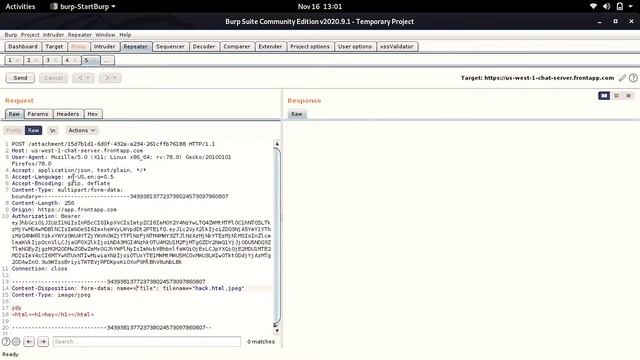Viewport: 640px width, 360px height.
Task: Open search help icon at bottom
Action: pyautogui.click(x=6, y=342)
